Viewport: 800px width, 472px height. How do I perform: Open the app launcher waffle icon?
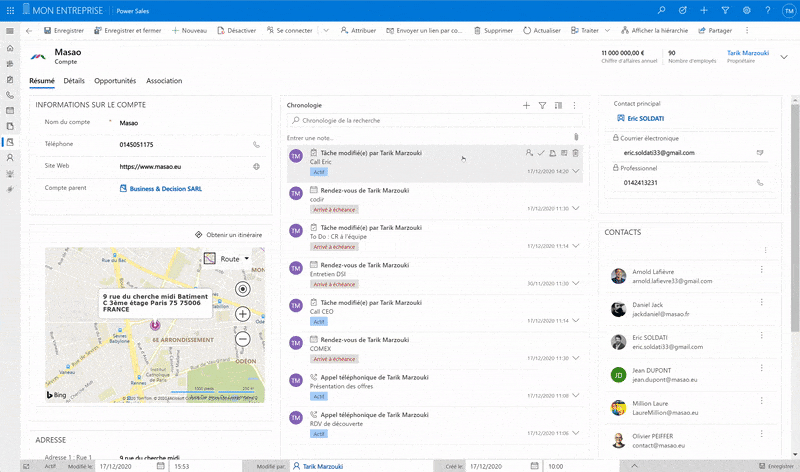pos(10,10)
